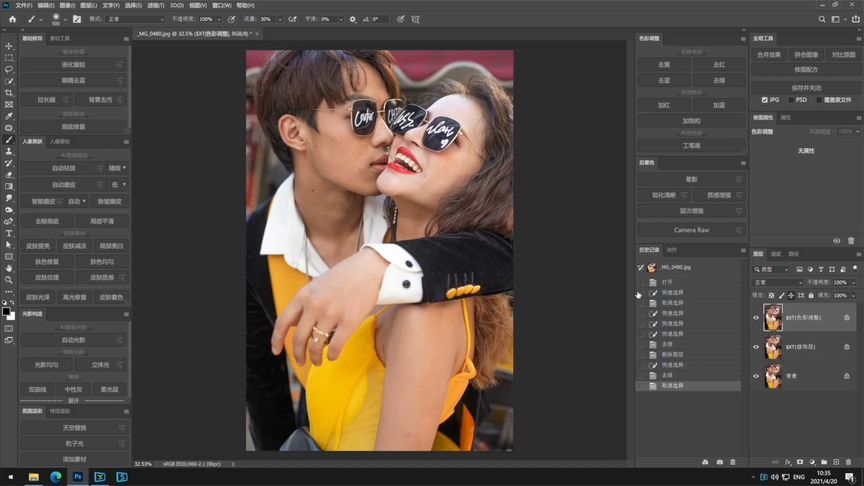Select the Horizontal Type tool
The image size is (864, 486).
(9, 233)
